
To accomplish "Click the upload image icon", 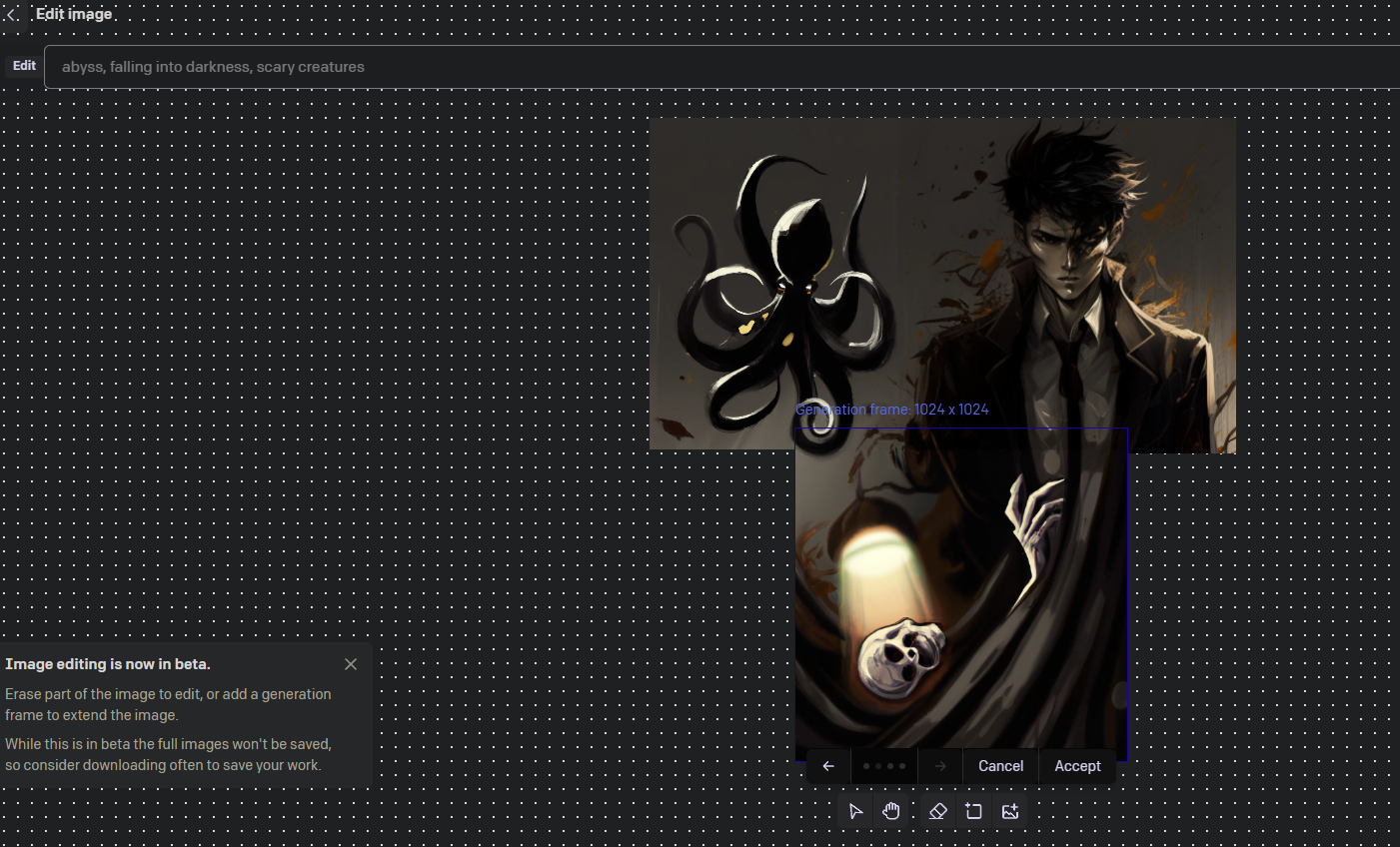I will 1010,811.
